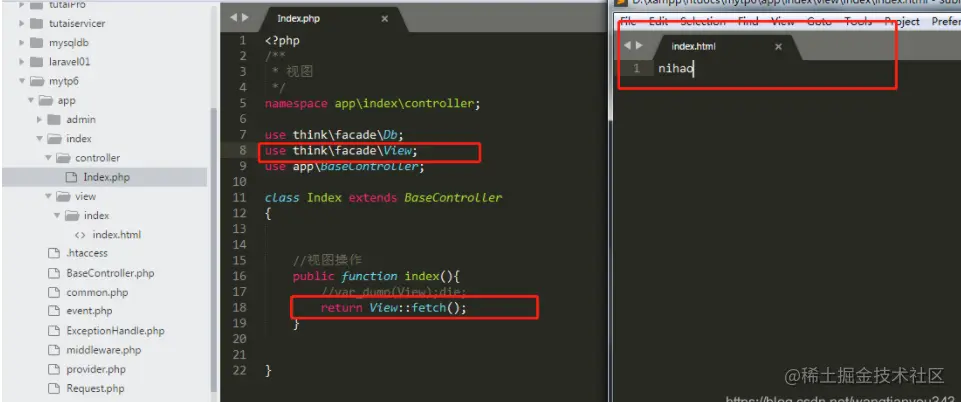The width and height of the screenshot is (961, 402).
Task: Click the sidebar vertical scrollbar
Action: [213, 248]
